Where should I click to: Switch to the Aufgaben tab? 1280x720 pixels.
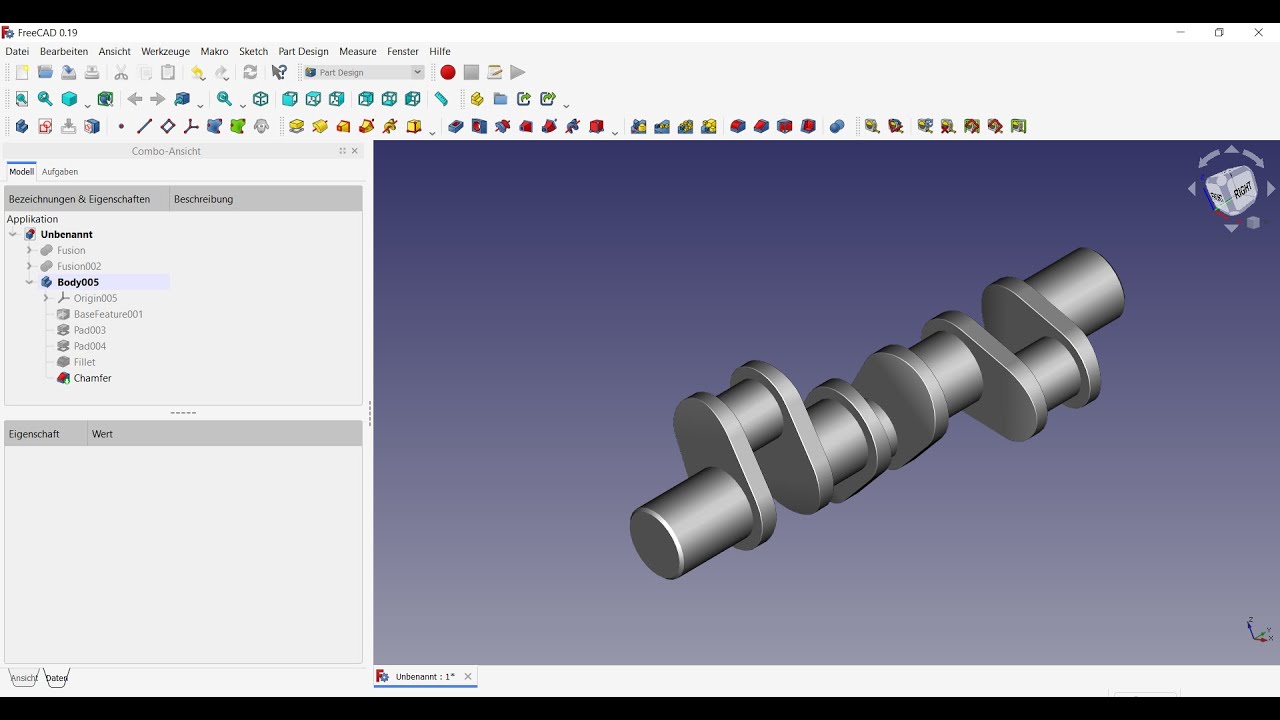click(60, 172)
